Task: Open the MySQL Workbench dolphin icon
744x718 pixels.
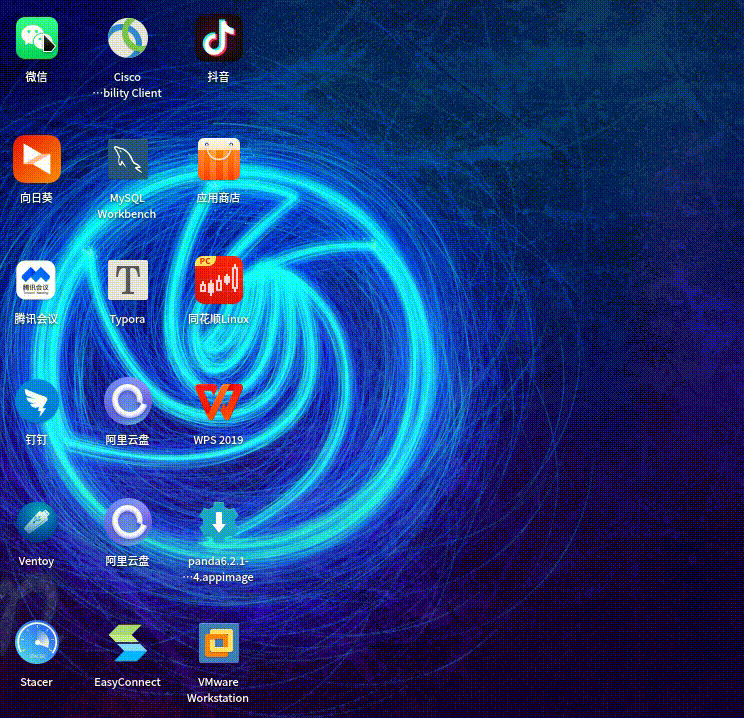Action: (x=128, y=159)
